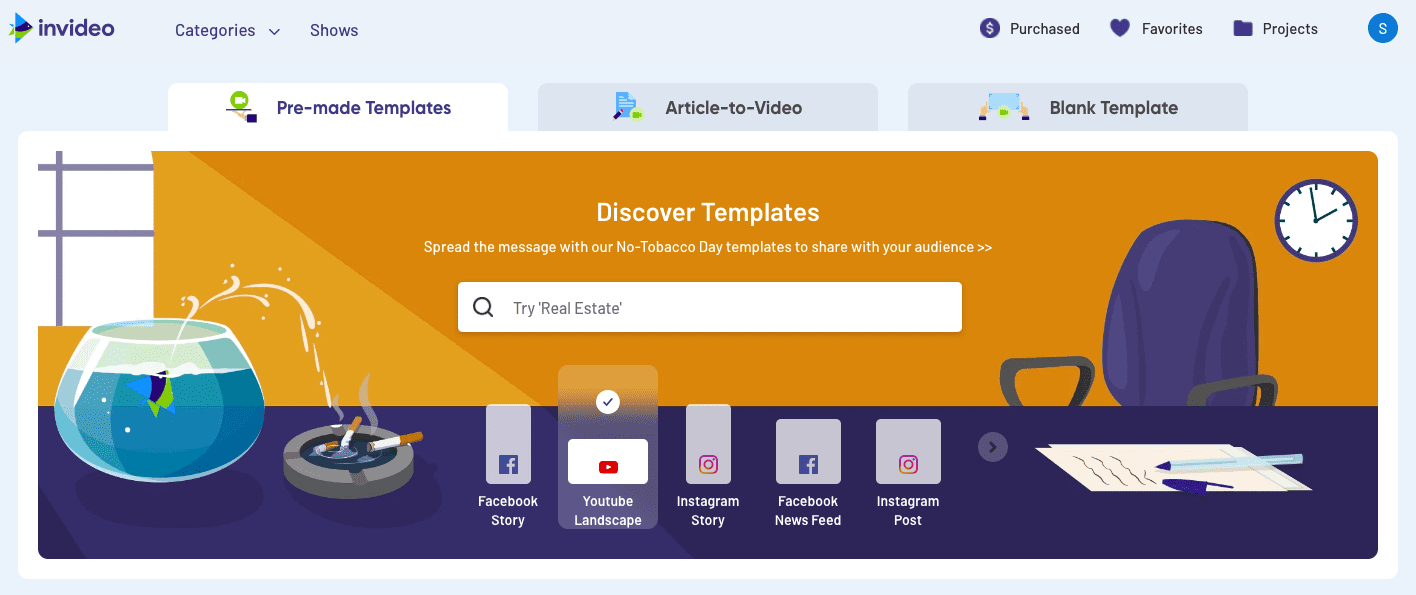Viewport: 1416px width, 595px height.
Task: Open the Purchased link
Action: pyautogui.click(x=1029, y=28)
